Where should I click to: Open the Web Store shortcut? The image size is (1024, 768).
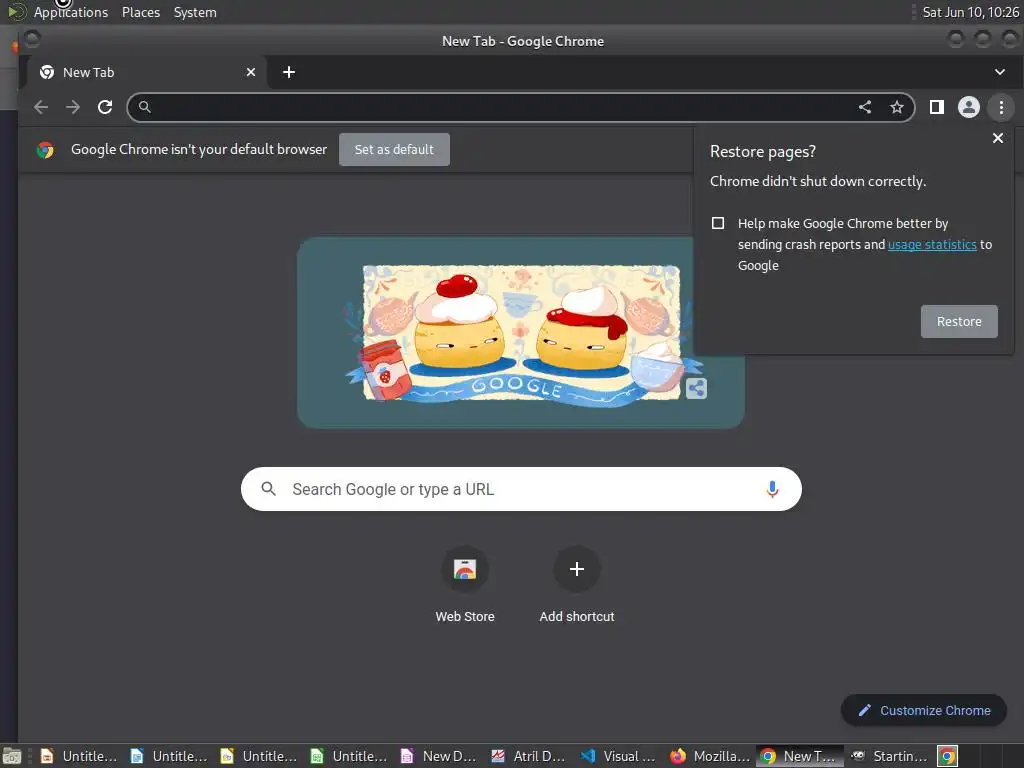465,569
